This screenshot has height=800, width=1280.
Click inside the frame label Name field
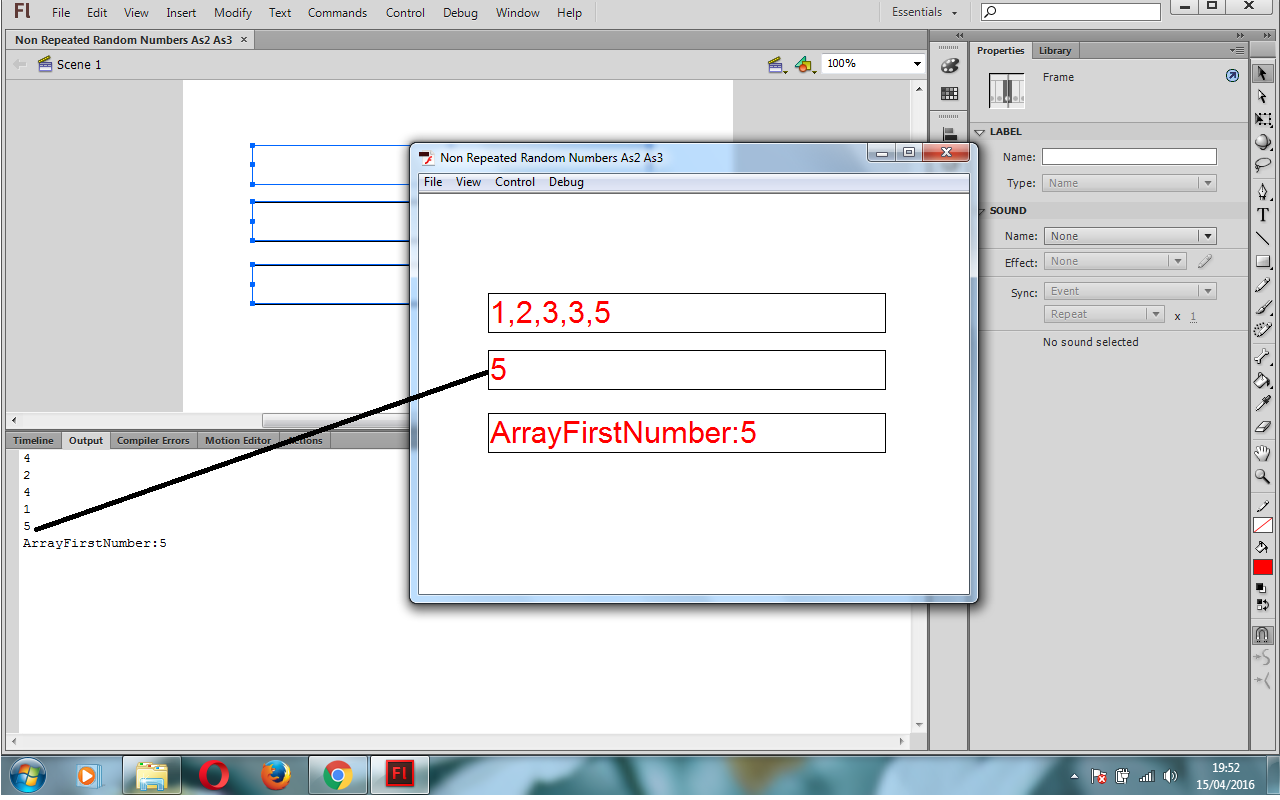click(x=1130, y=156)
